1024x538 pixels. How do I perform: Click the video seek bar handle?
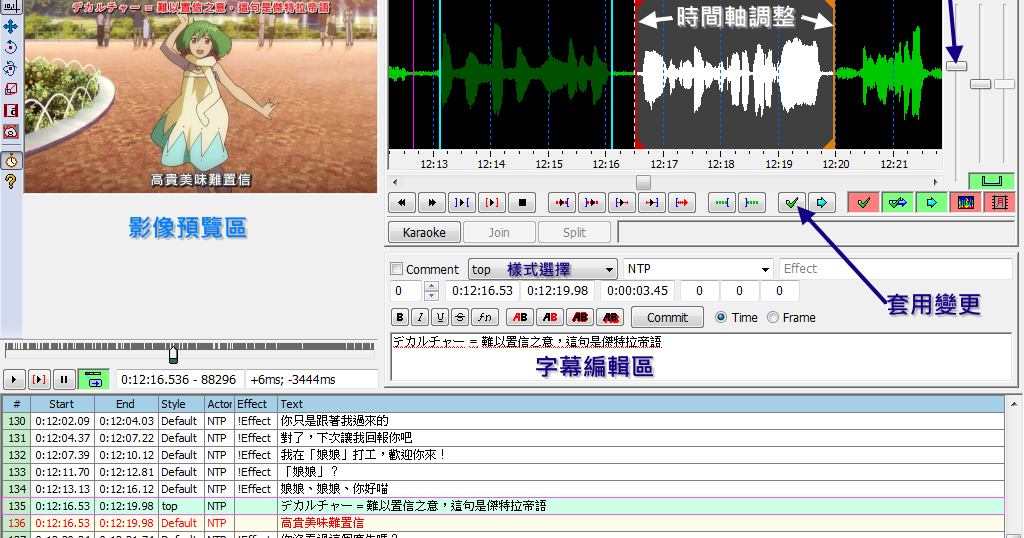[173, 354]
